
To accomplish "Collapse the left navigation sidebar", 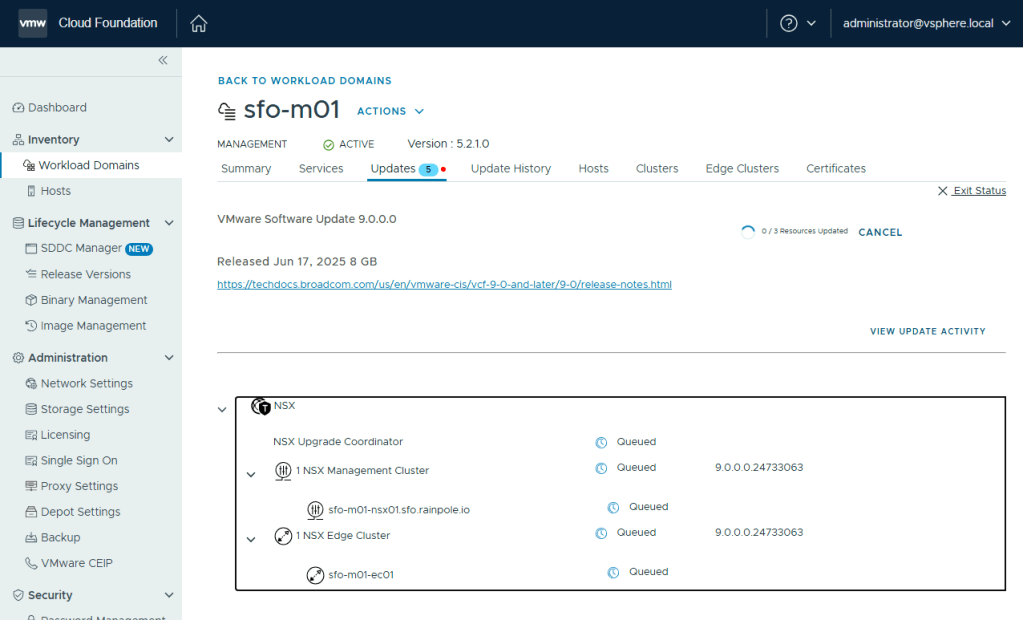I will pos(163,61).
